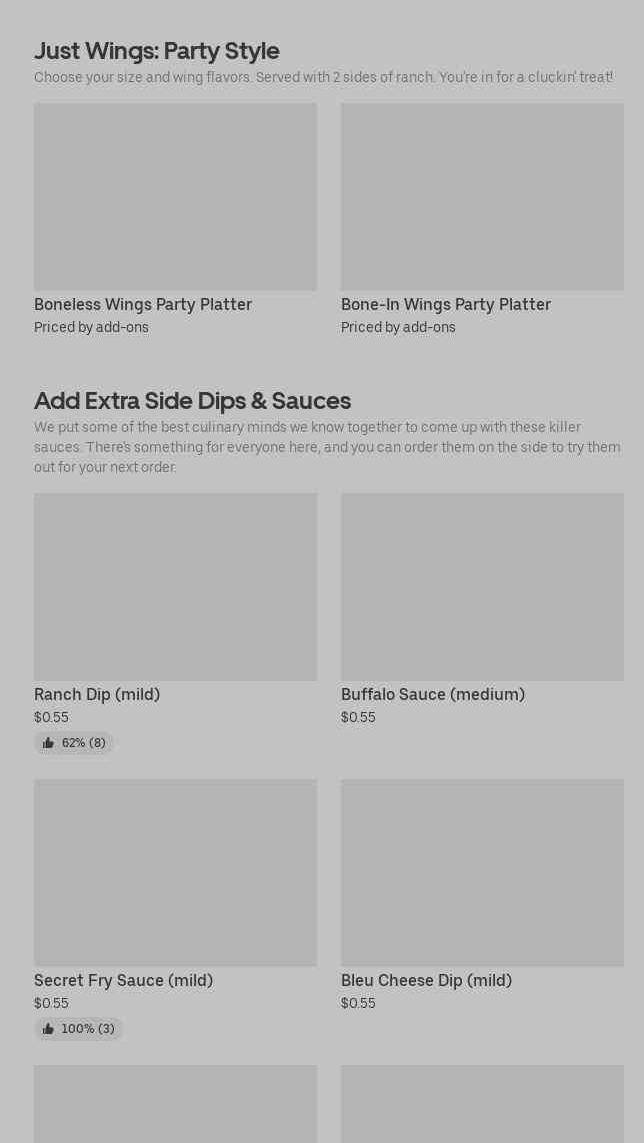Select the Ranch Dip (mild) image
This screenshot has height=1143, width=644.
pos(175,587)
